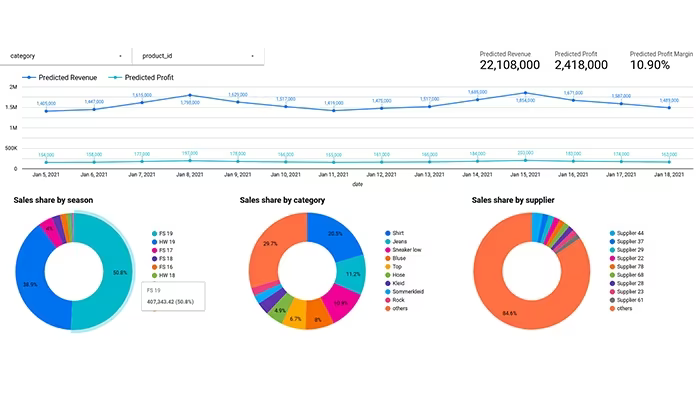
Task: Select FS 19 in season legend
Action: pos(162,233)
